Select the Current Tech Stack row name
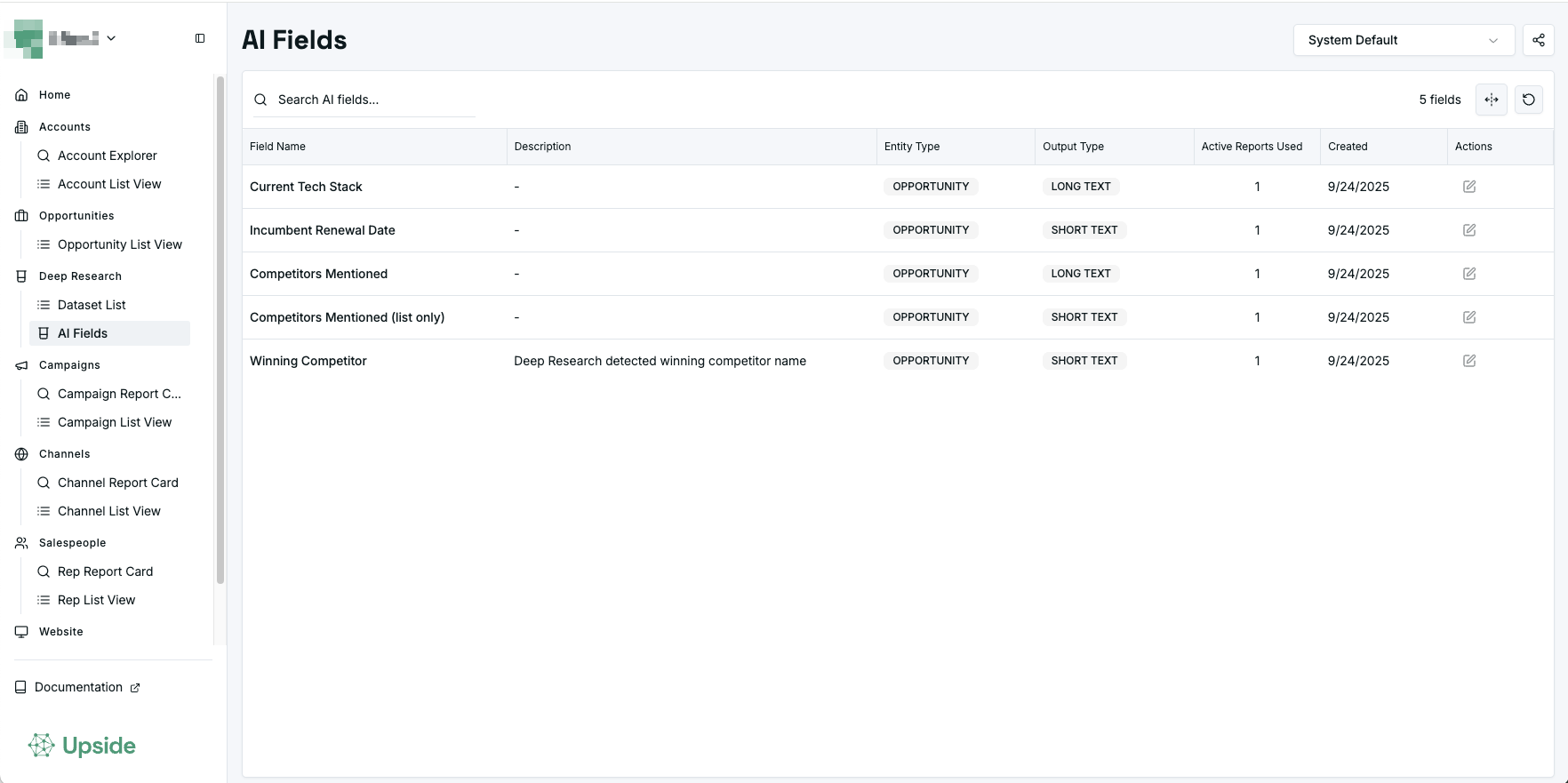 (x=306, y=187)
